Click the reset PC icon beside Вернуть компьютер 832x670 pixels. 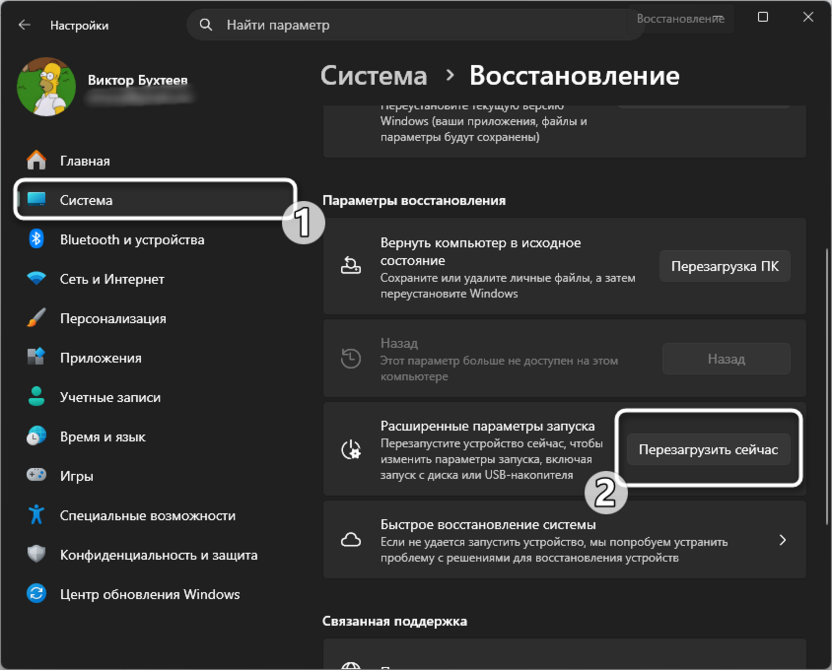[351, 265]
